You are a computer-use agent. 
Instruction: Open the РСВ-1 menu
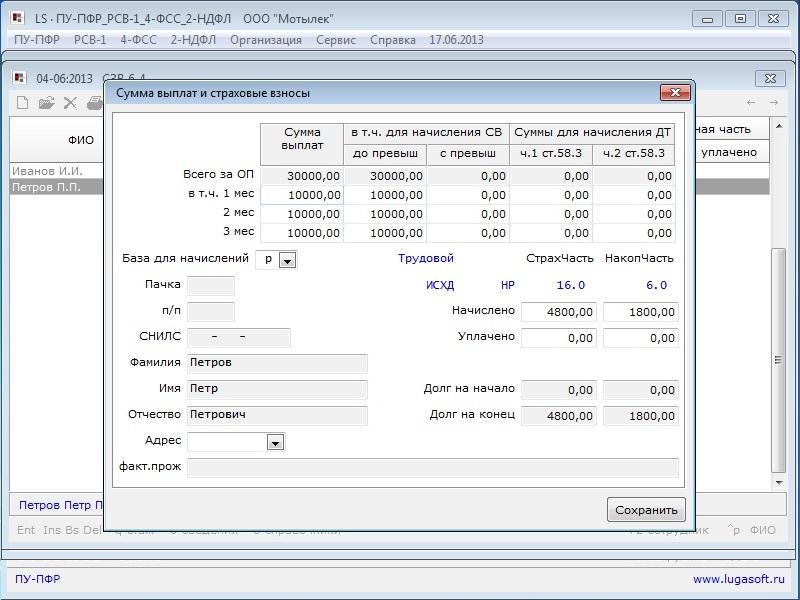(x=90, y=40)
